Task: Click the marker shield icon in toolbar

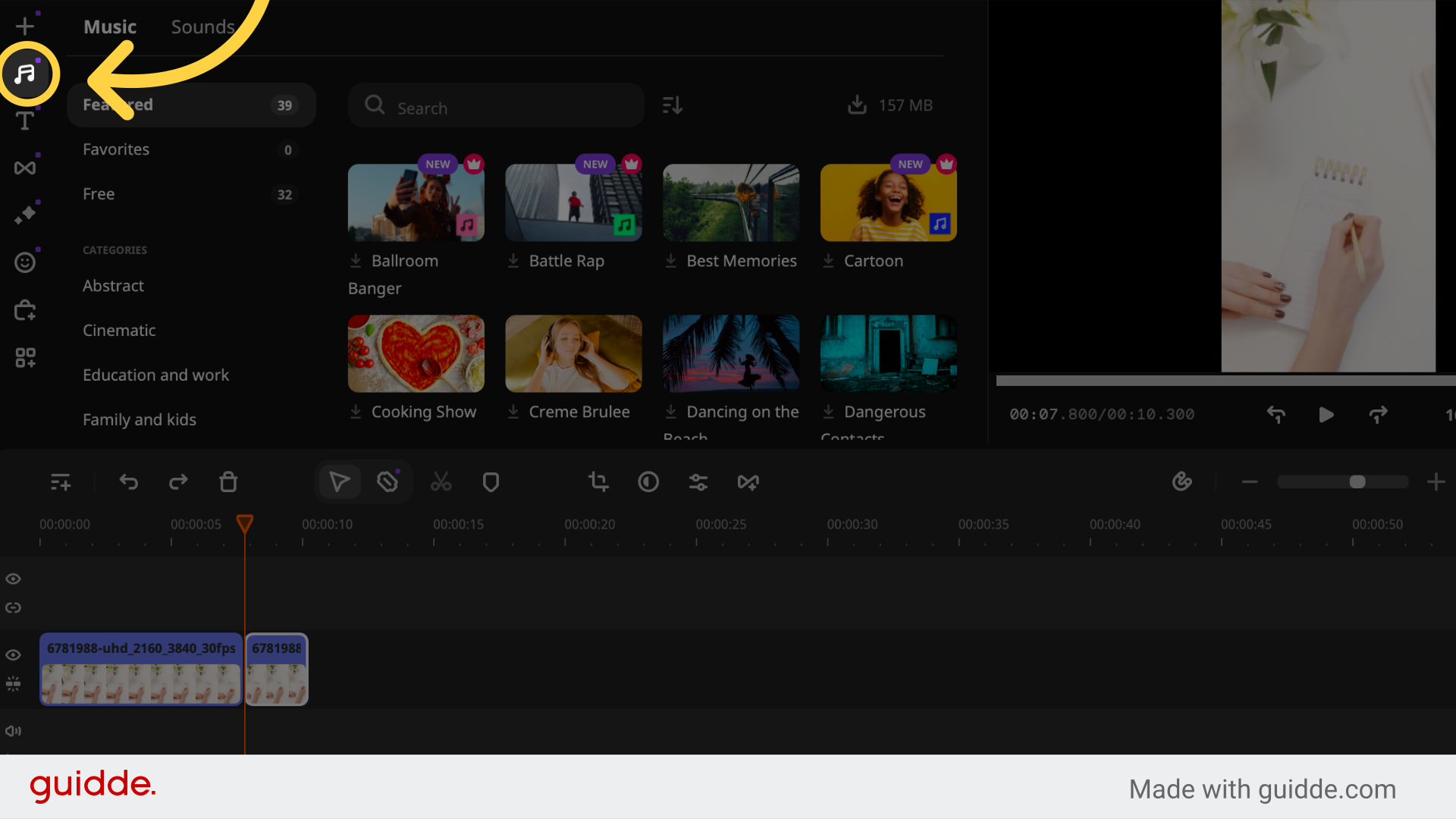Action: [x=491, y=482]
